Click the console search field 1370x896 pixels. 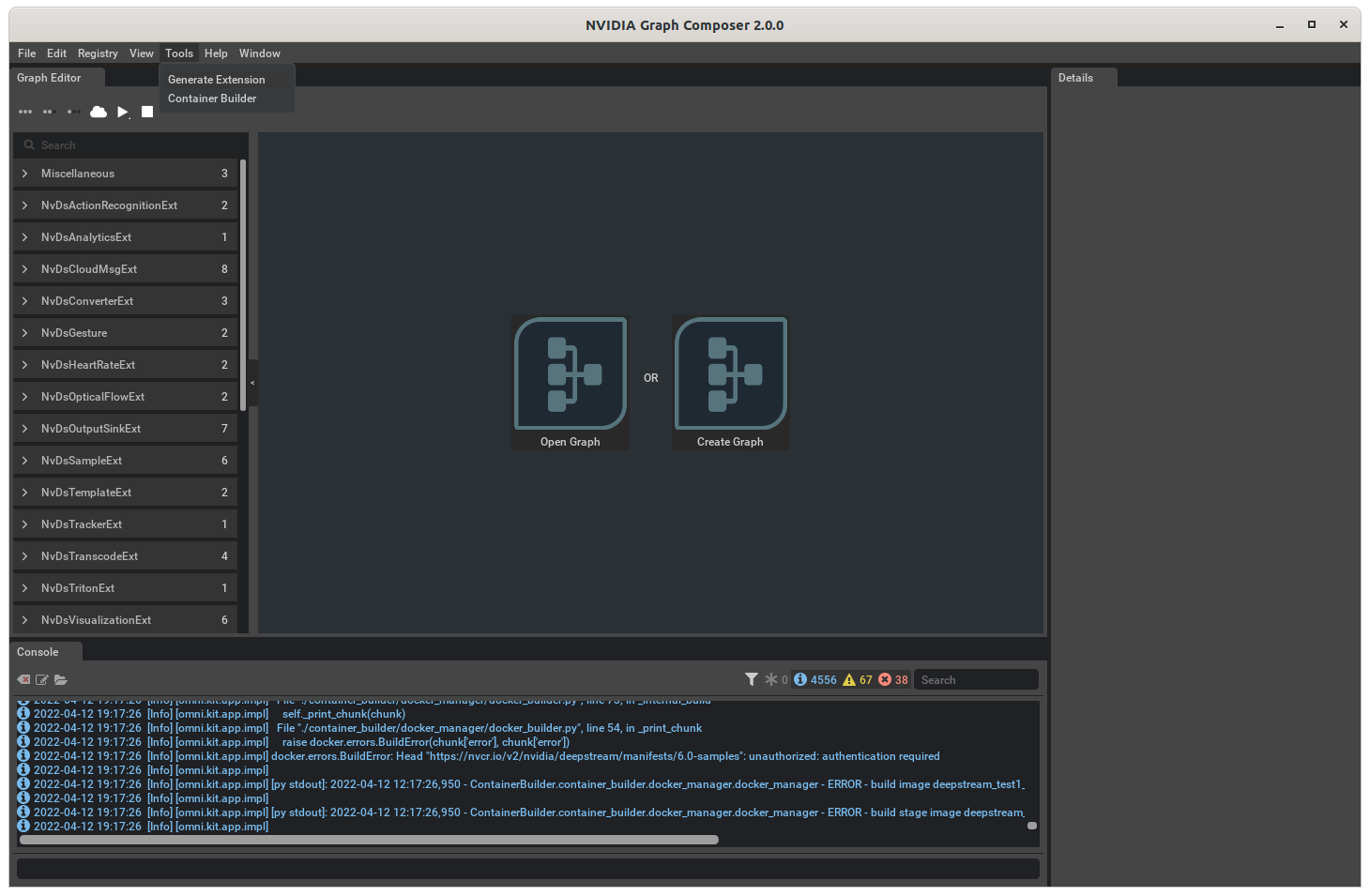(x=976, y=678)
